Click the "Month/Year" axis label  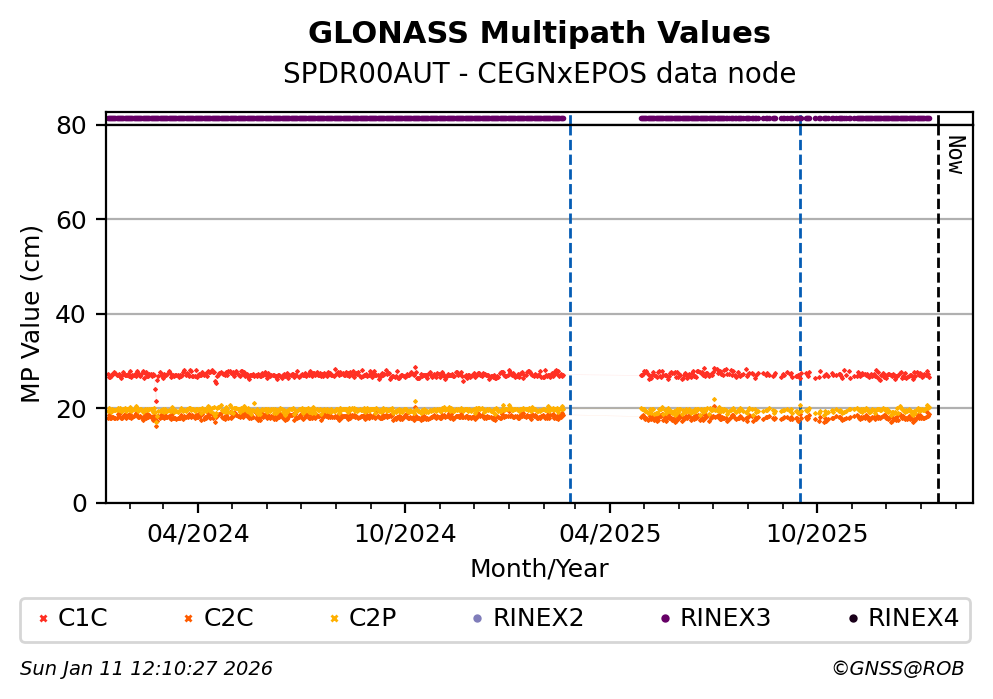coord(539,569)
